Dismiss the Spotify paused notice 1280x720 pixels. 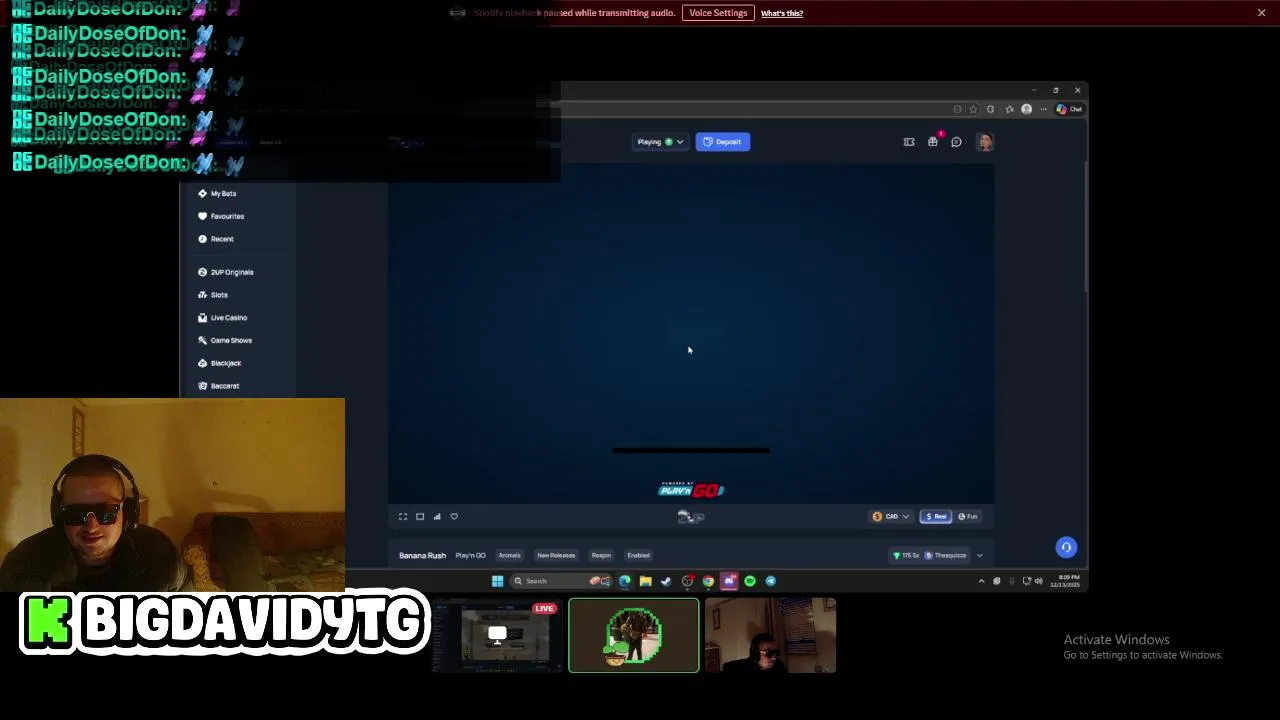click(x=1261, y=13)
